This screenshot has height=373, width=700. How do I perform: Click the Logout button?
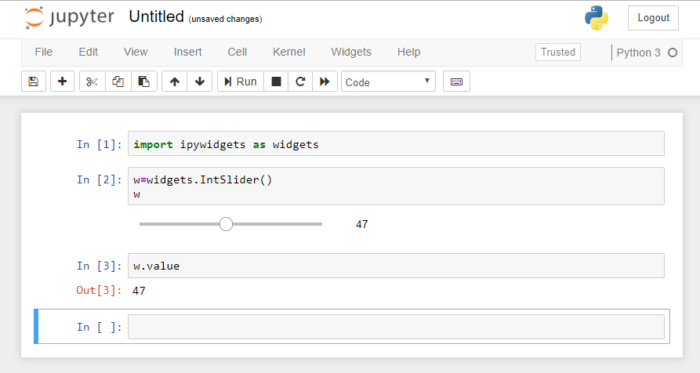[x=653, y=18]
